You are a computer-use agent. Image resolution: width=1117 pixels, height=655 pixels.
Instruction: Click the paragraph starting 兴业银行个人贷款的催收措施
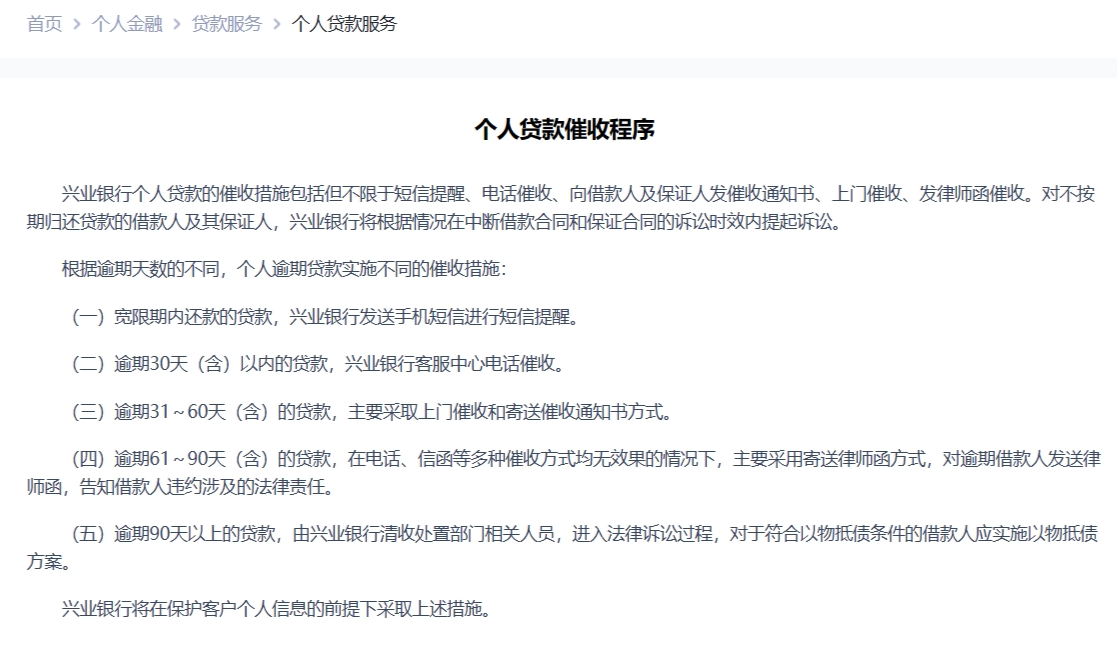tap(561, 208)
